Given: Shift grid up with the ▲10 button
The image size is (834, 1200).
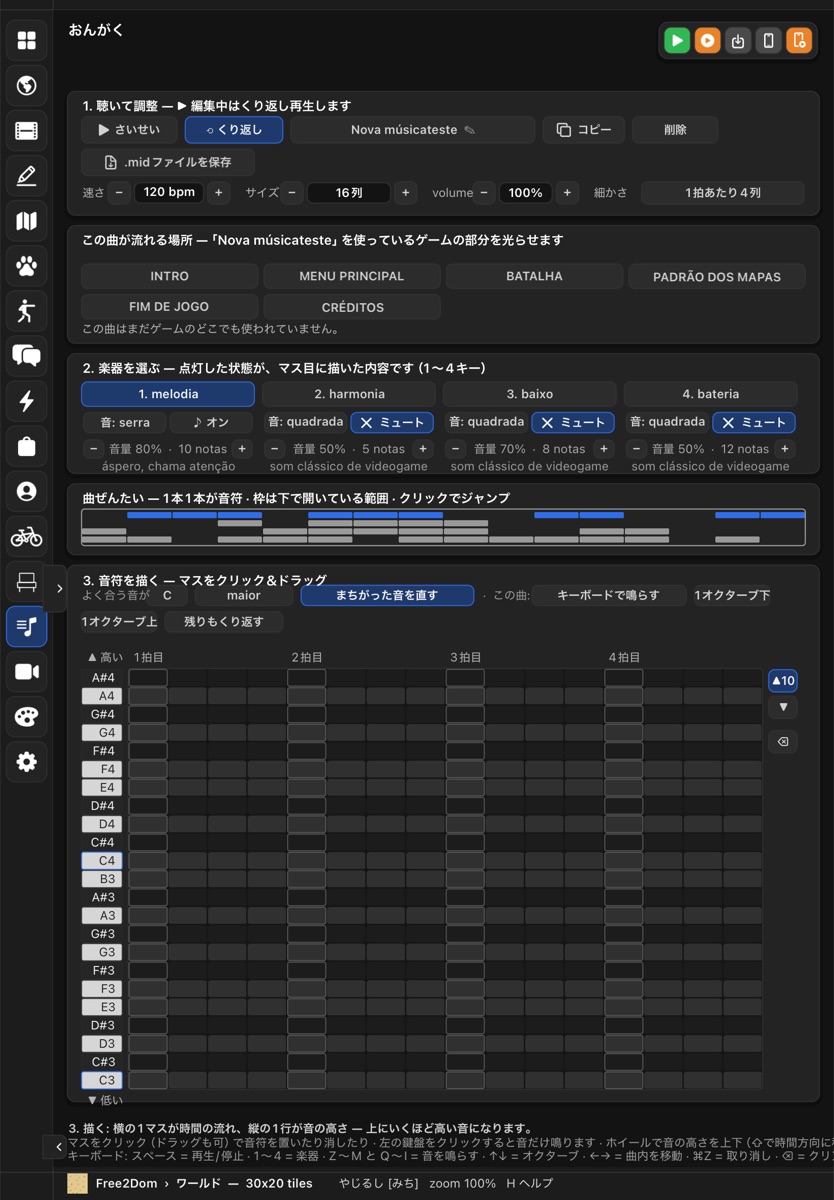Looking at the screenshot, I should tap(783, 681).
